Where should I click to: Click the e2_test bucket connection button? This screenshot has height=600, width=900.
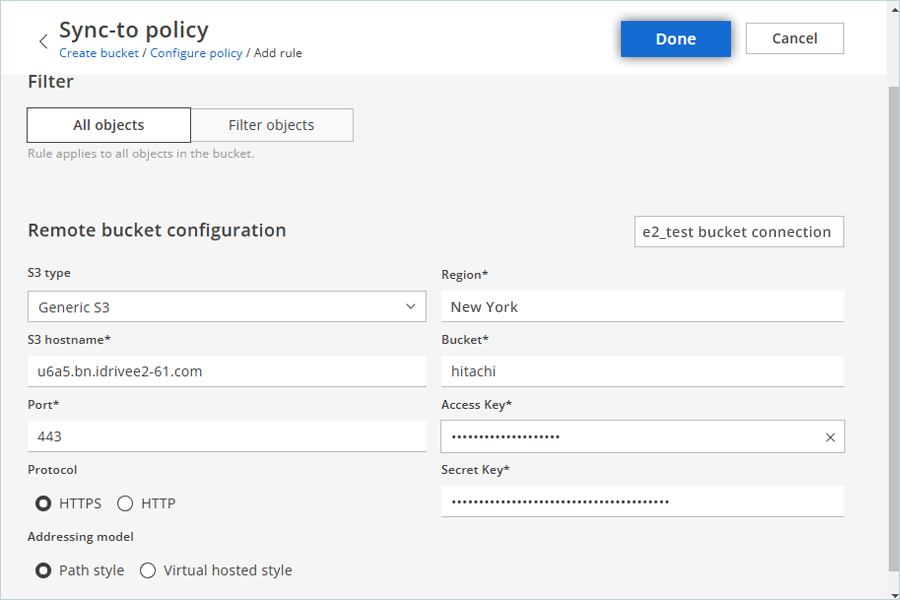[x=739, y=232]
